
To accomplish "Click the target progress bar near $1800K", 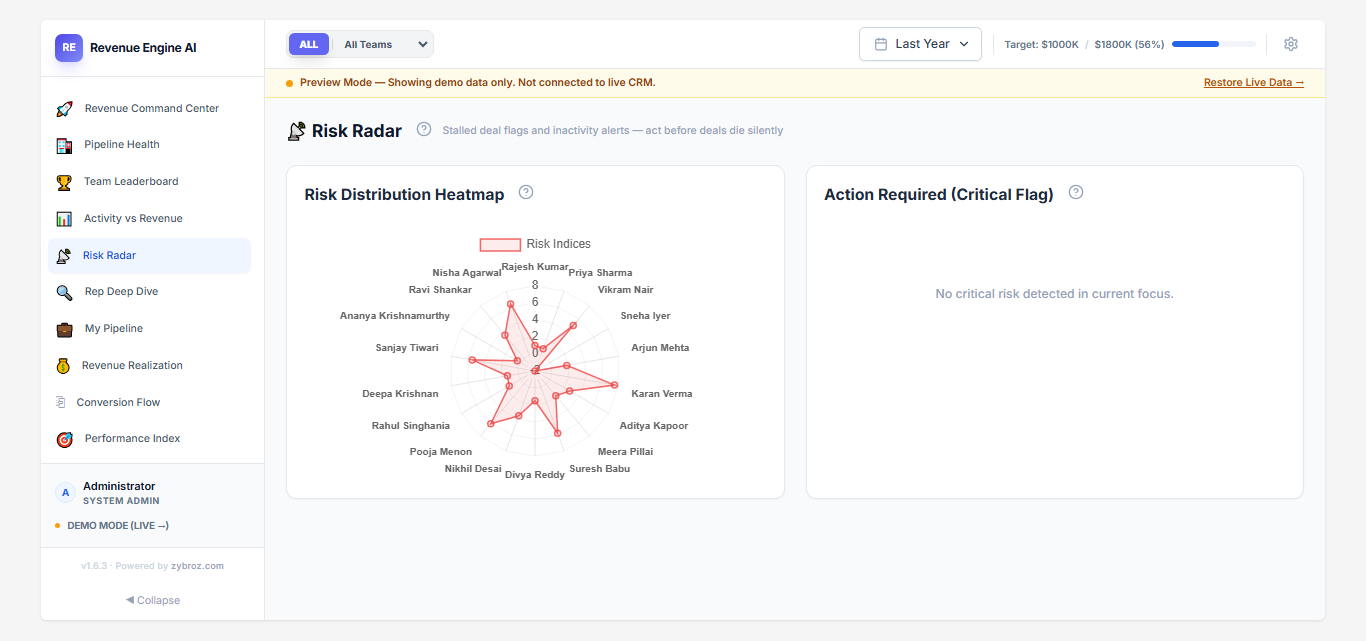I will pyautogui.click(x=1212, y=44).
